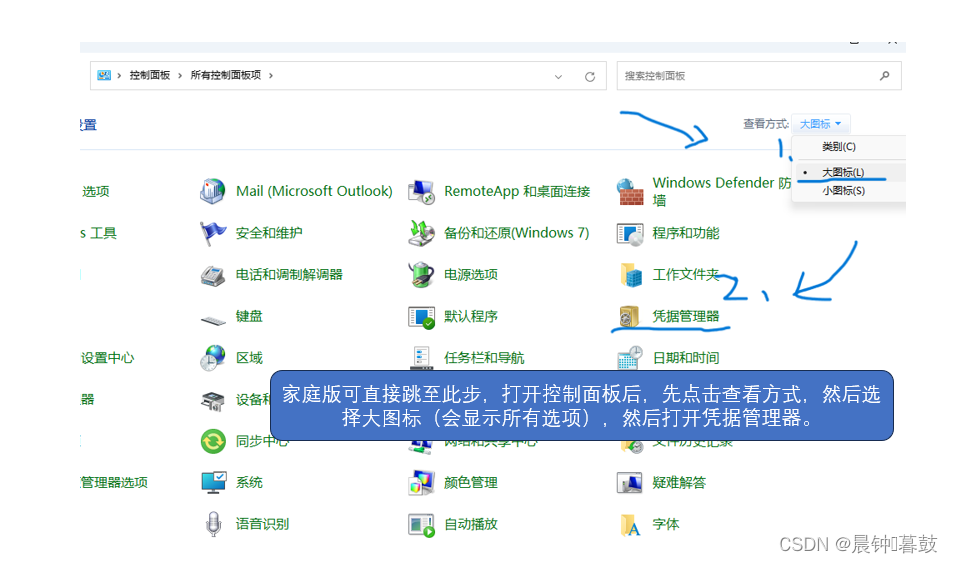
Task: Click the magnifier search icon
Action: click(x=884, y=75)
